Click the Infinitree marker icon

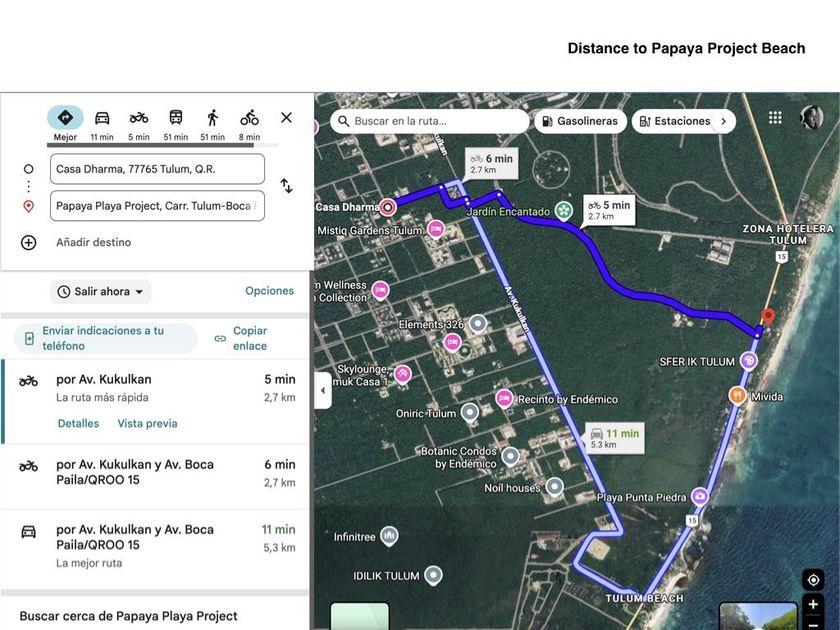(x=389, y=536)
